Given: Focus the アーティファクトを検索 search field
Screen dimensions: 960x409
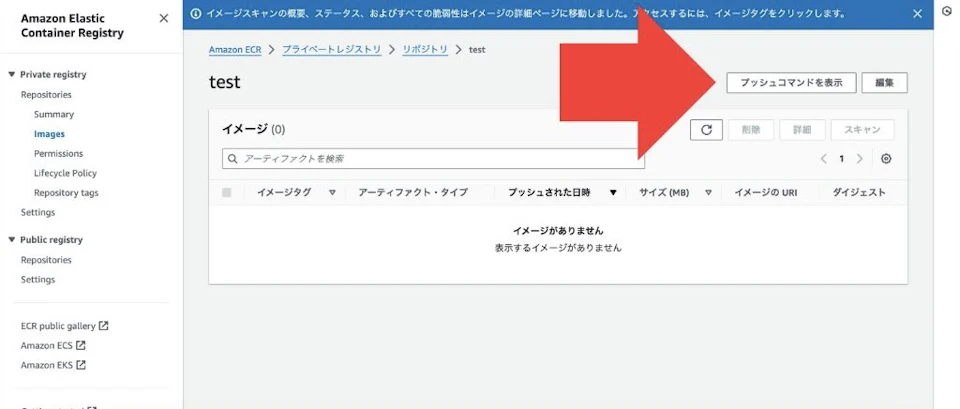Looking at the screenshot, I should [x=433, y=159].
